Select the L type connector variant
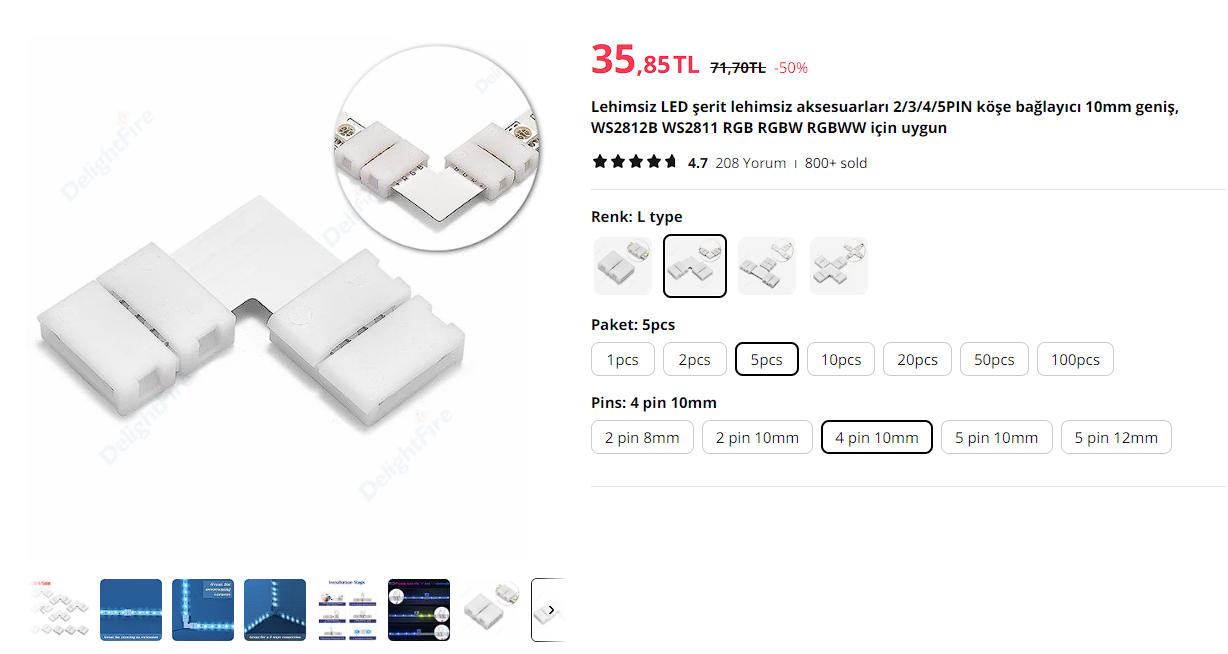1228x654 pixels. click(x=695, y=266)
